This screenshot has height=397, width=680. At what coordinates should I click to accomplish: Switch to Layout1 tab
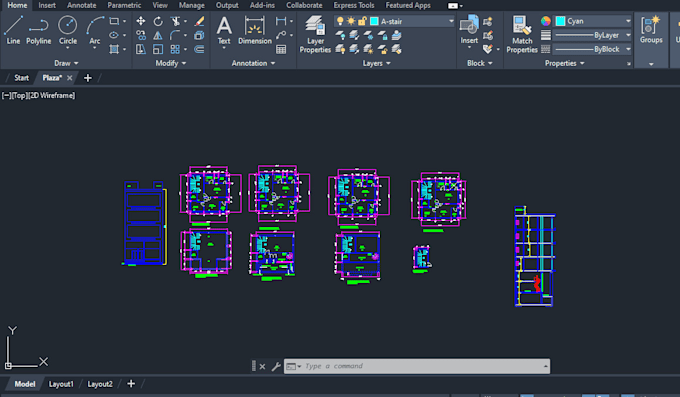tap(61, 384)
